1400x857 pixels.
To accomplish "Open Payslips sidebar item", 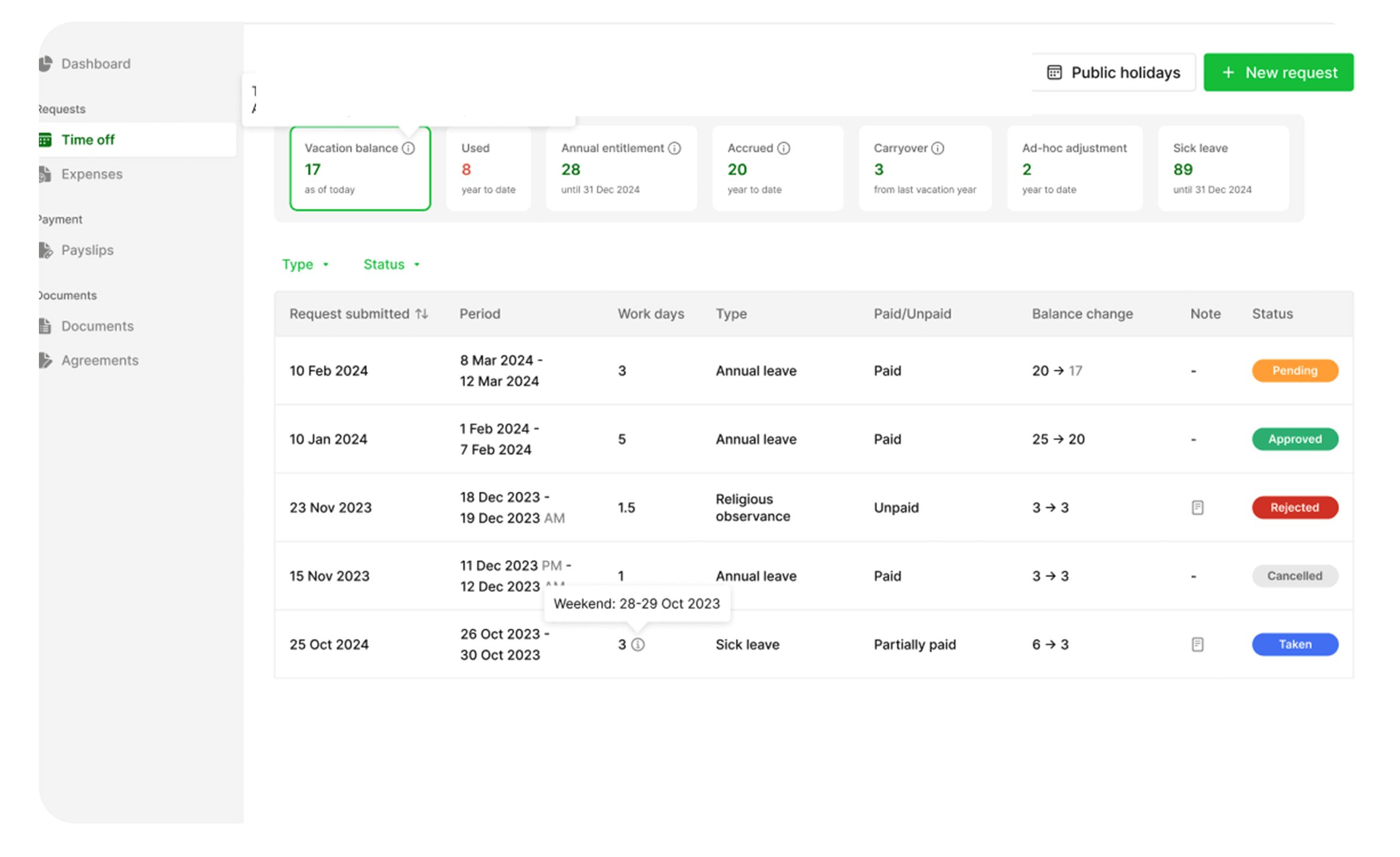I will [87, 250].
